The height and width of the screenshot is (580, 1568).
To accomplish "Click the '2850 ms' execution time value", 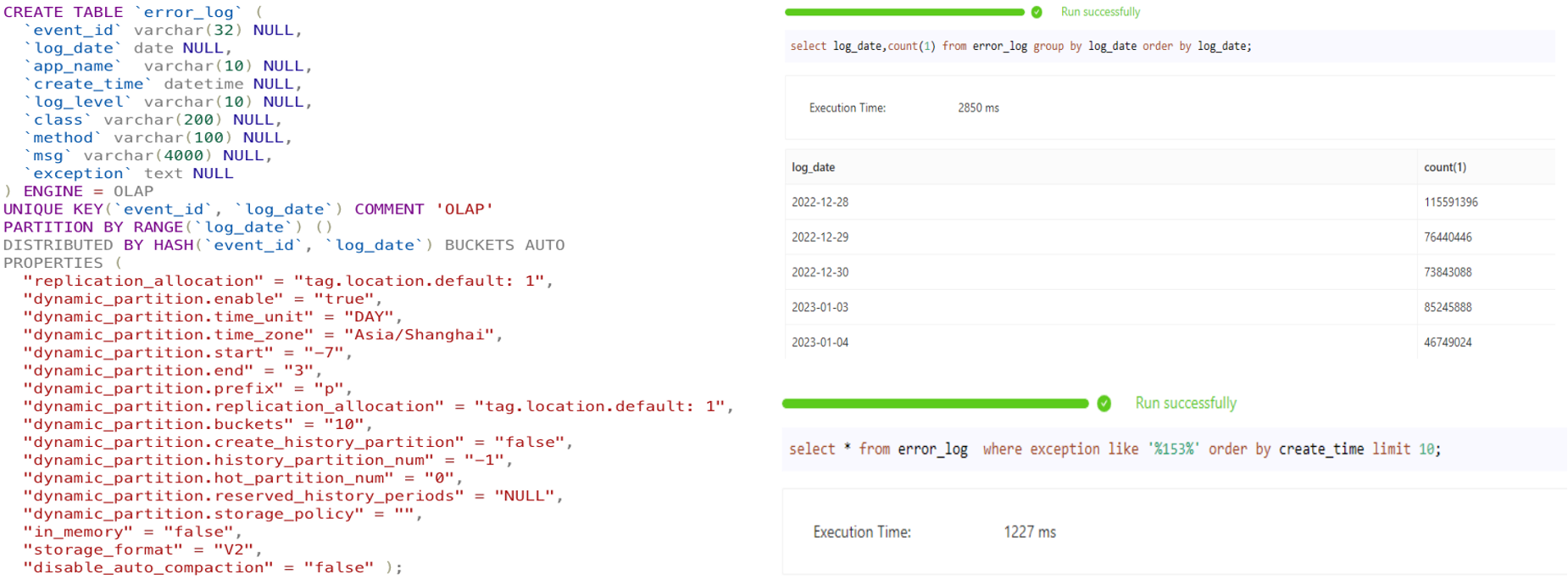I will point(979,108).
